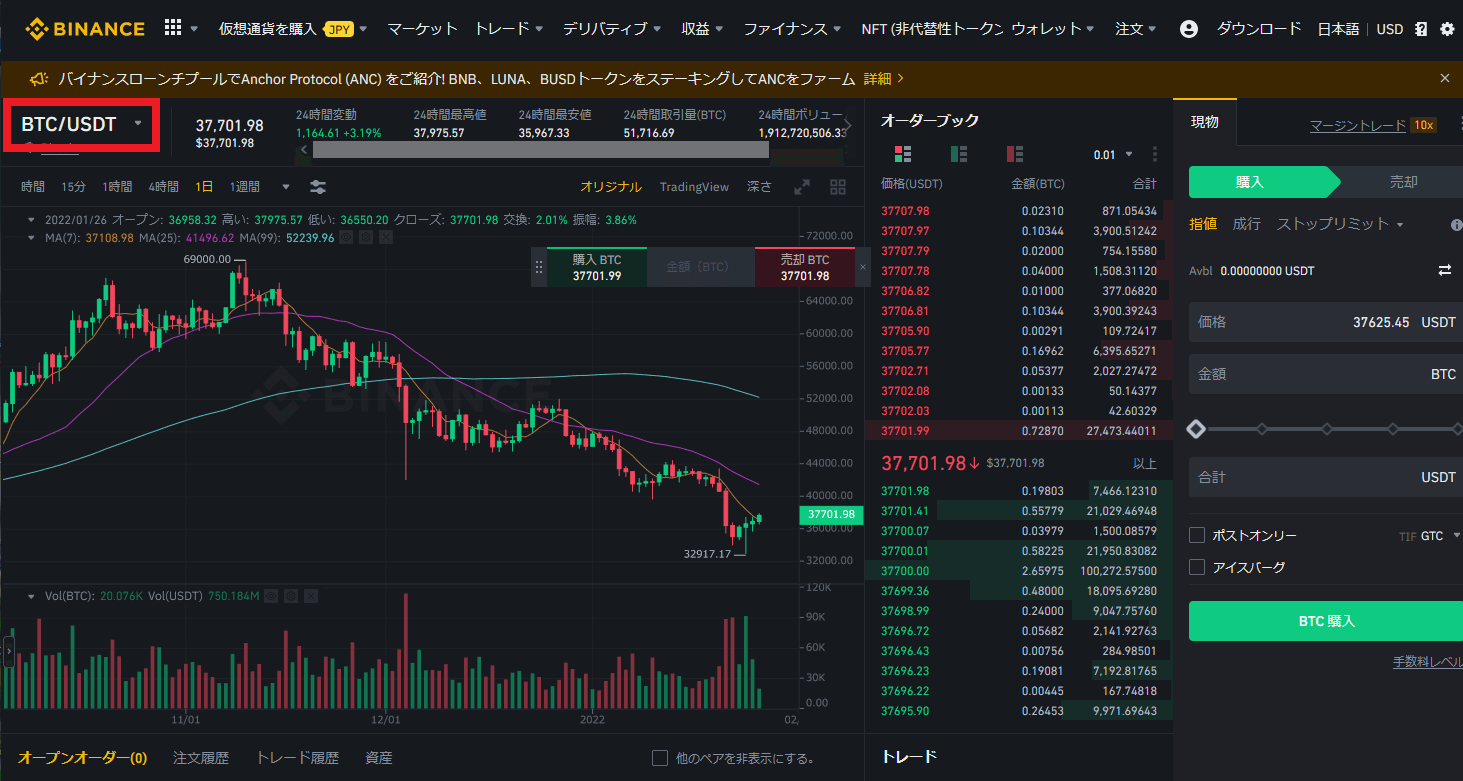The image size is (1463, 781).
Task: Switch to the 資産 tab
Action: tap(379, 758)
